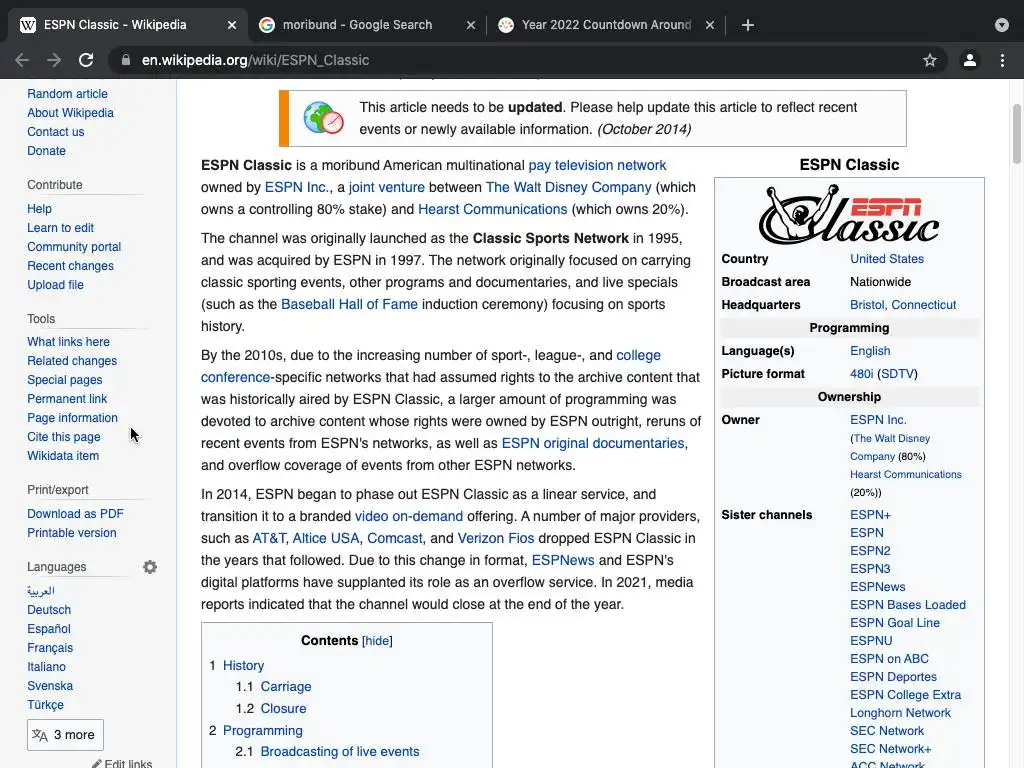Open the Wikidata item link
The image size is (1024, 768).
pos(63,455)
